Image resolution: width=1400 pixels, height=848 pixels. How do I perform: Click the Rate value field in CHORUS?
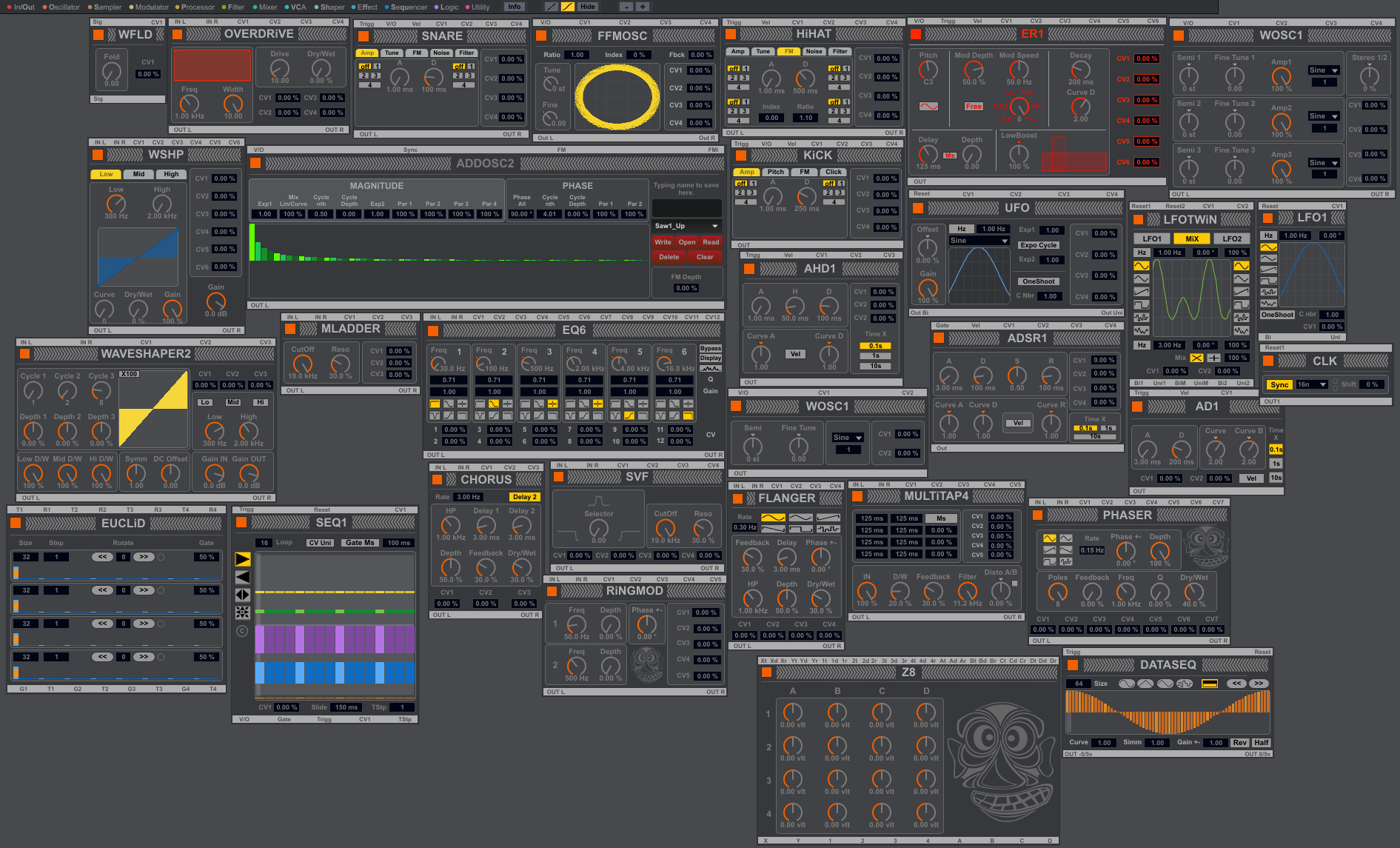point(468,497)
